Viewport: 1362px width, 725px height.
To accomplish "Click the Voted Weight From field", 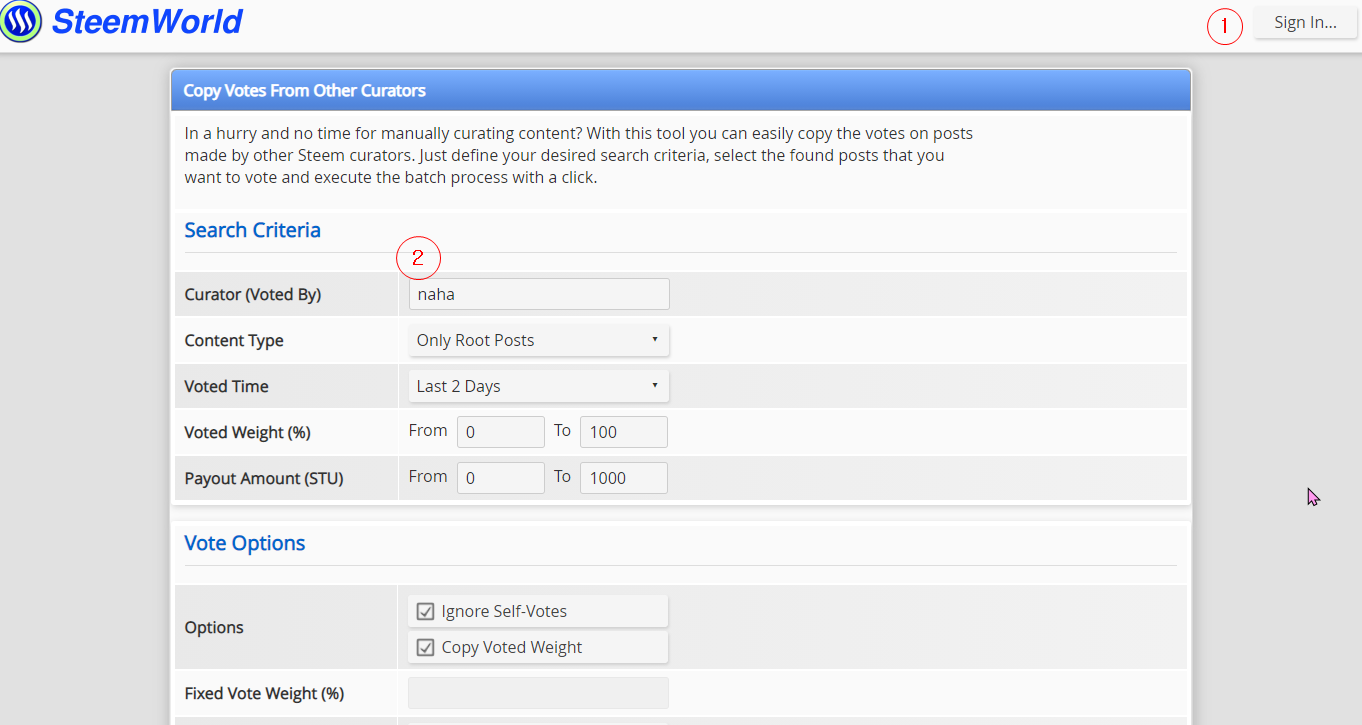I will (x=500, y=432).
